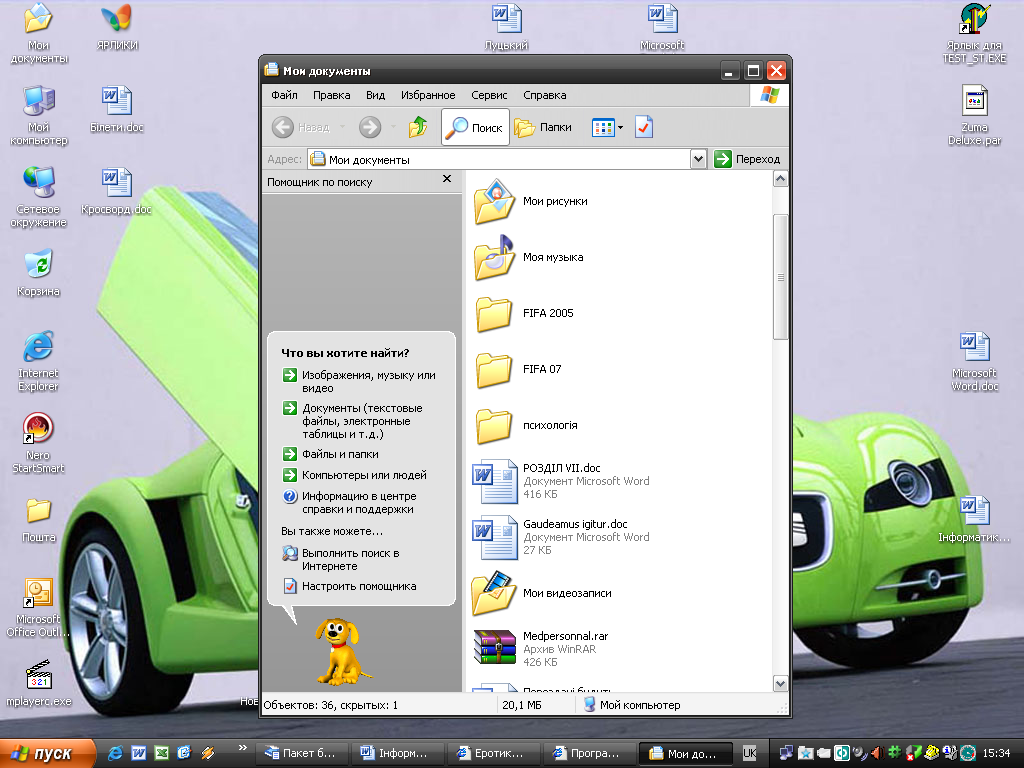Select the Мои рисунки folder

[x=530, y=201]
